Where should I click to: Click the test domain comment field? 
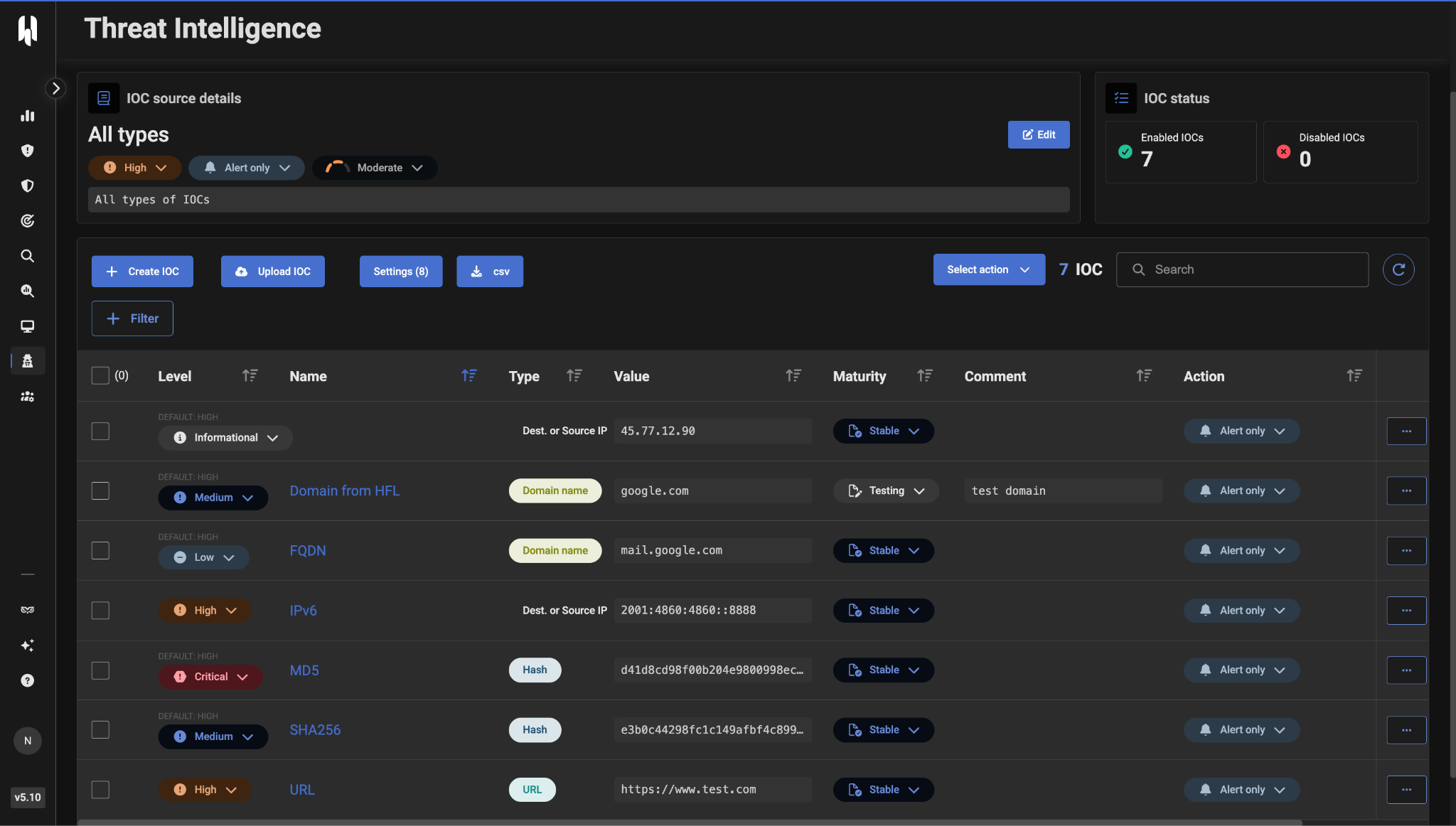(1064, 490)
